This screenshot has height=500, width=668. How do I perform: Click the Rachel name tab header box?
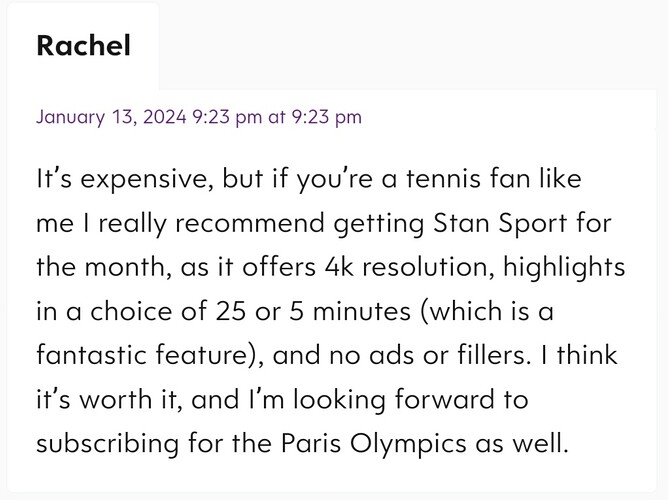pyautogui.click(x=83, y=46)
